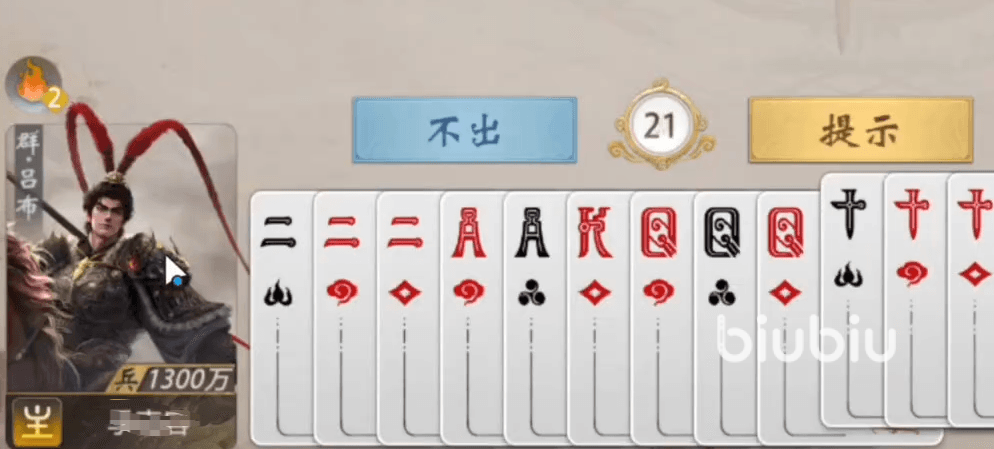Click the gold 主 lord role icon
The image size is (994, 449).
coord(37,422)
